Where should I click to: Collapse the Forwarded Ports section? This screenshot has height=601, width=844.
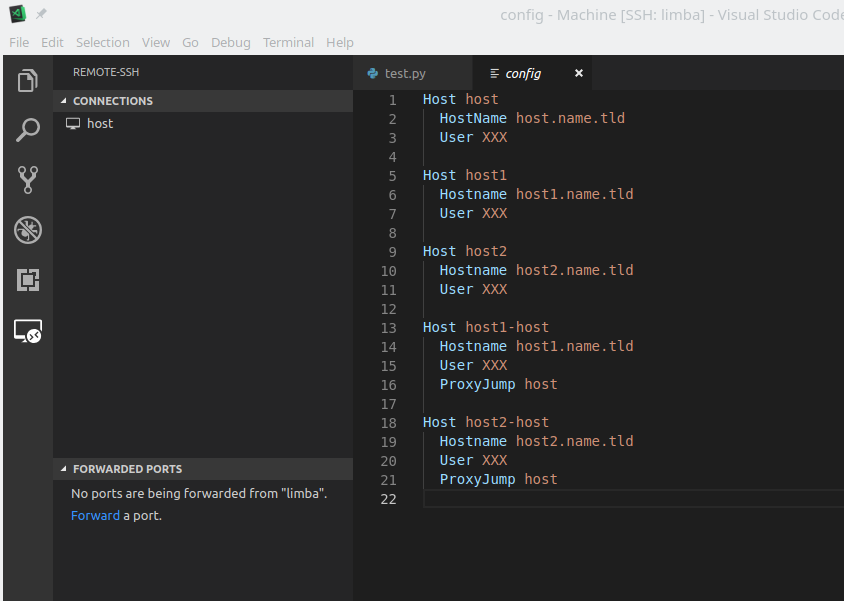coord(64,469)
